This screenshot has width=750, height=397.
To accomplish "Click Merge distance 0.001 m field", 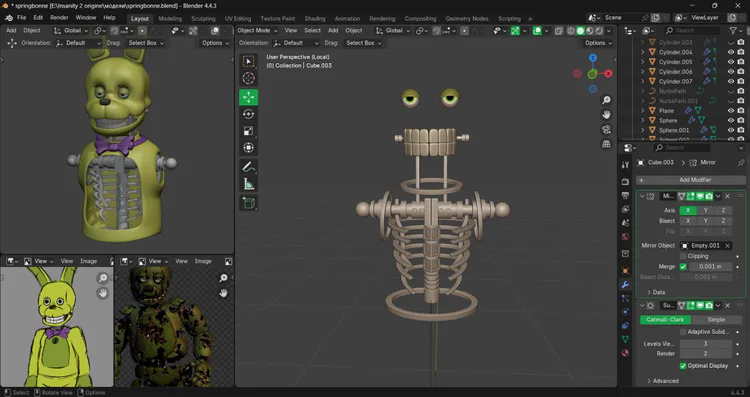I will (x=710, y=267).
